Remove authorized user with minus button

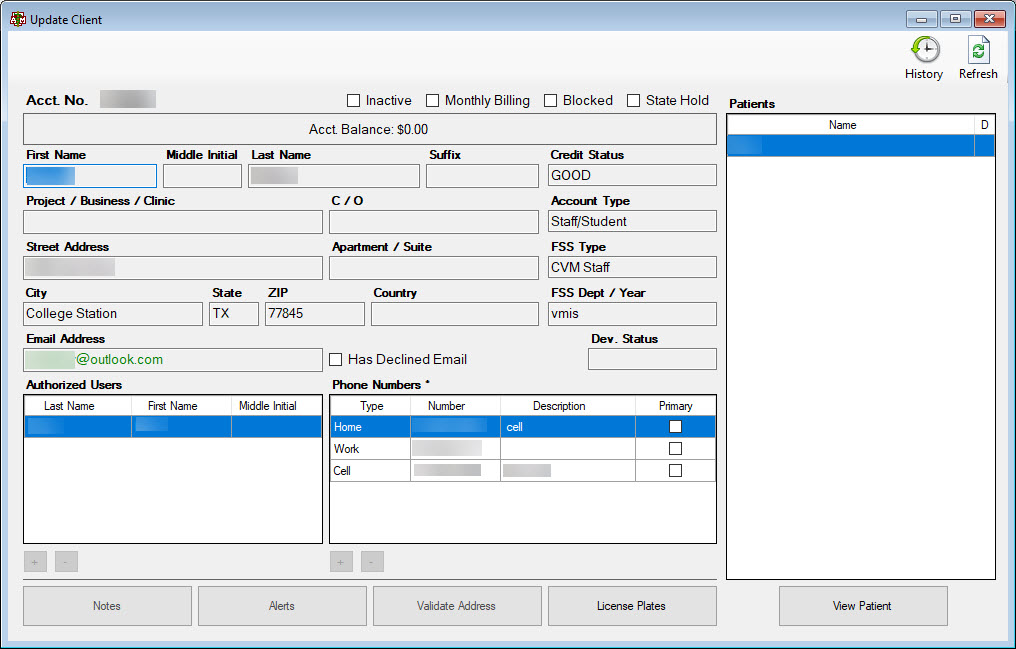[66, 562]
